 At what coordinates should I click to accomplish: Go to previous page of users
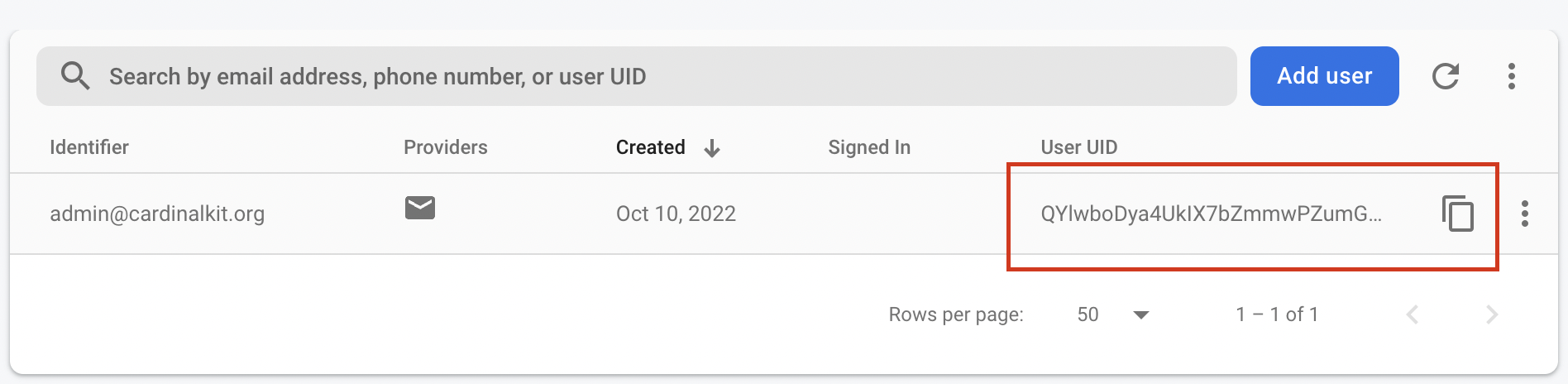coord(1413,314)
